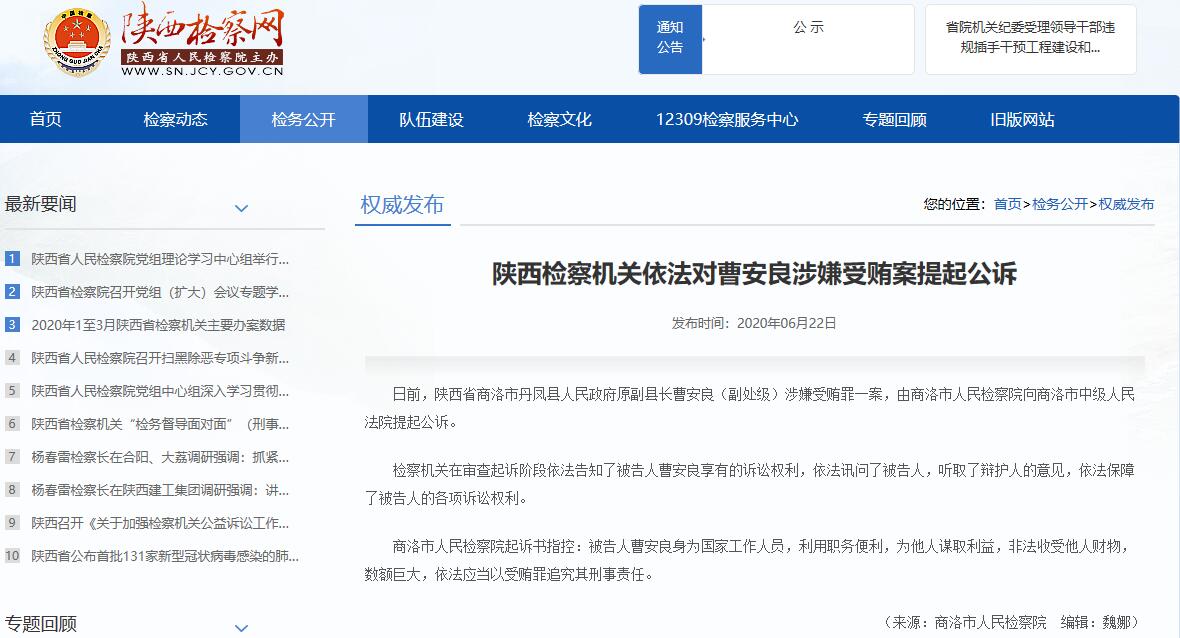Open the 首页 navigation menu item
This screenshot has height=638, width=1180.
click(46, 120)
